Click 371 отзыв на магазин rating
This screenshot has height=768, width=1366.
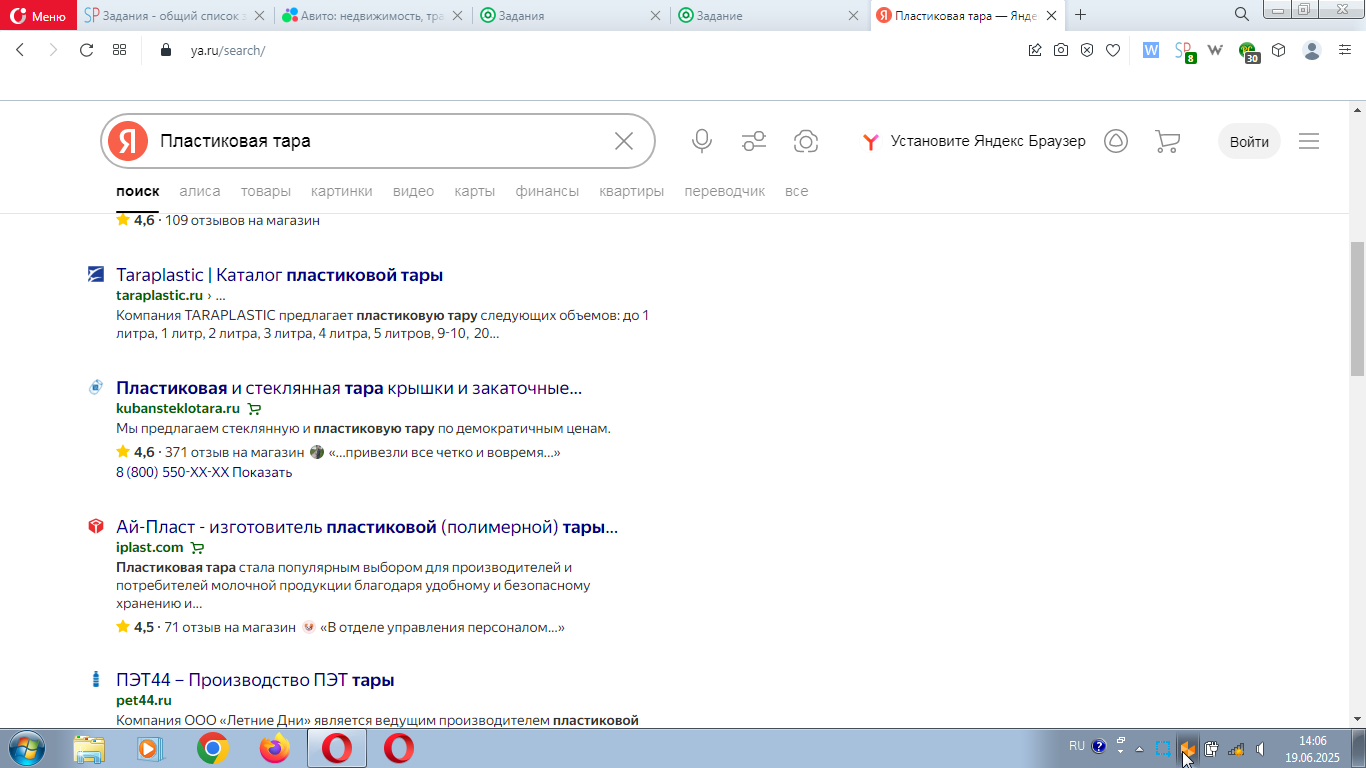click(x=234, y=452)
